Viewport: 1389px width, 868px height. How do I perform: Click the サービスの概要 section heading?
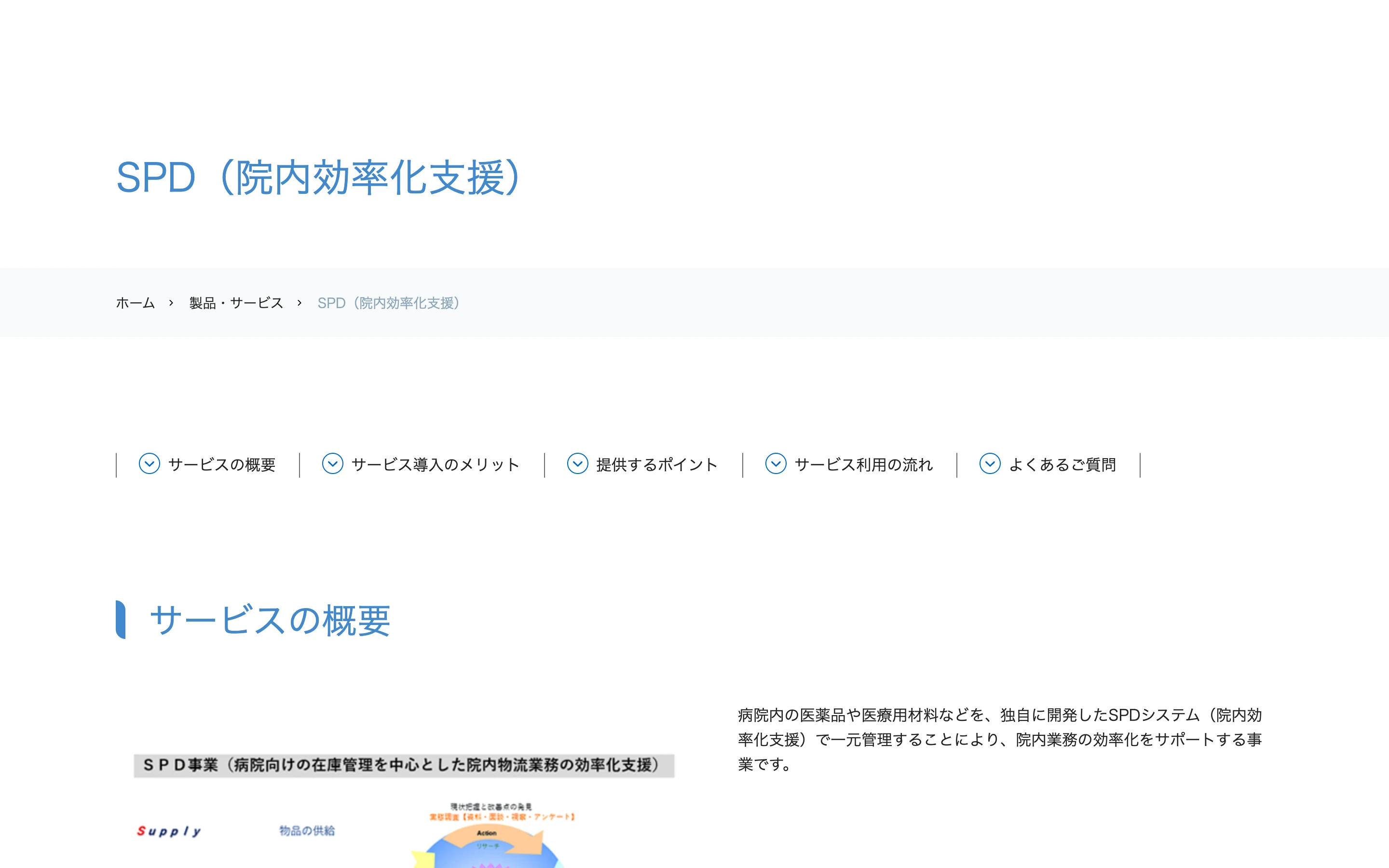click(270, 620)
